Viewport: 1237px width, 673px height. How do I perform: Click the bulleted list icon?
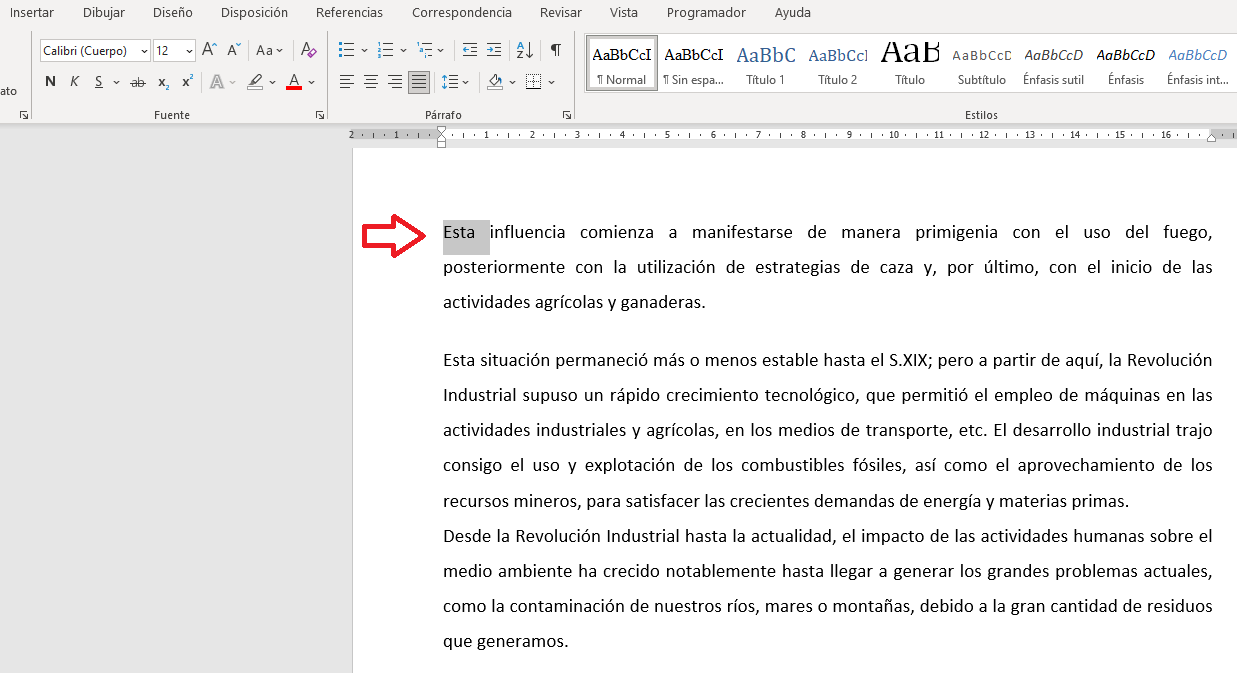(x=346, y=50)
